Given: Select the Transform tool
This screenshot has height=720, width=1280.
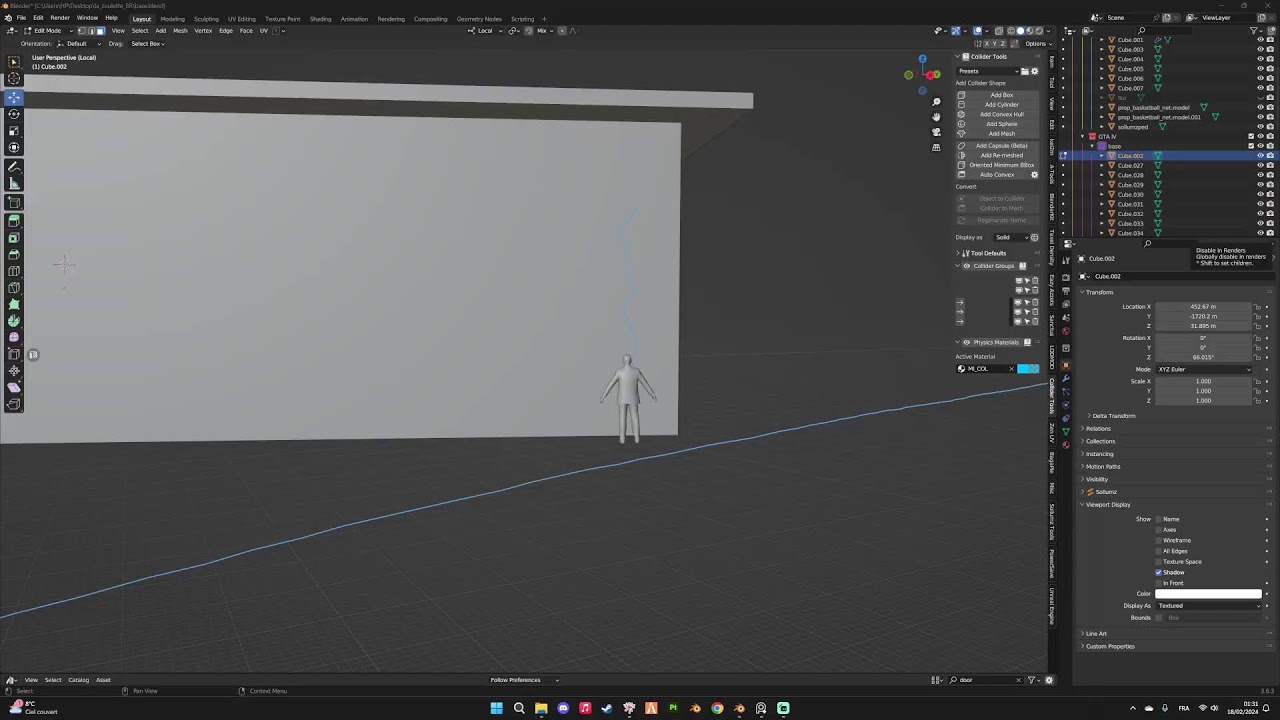Looking at the screenshot, I should 14,148.
